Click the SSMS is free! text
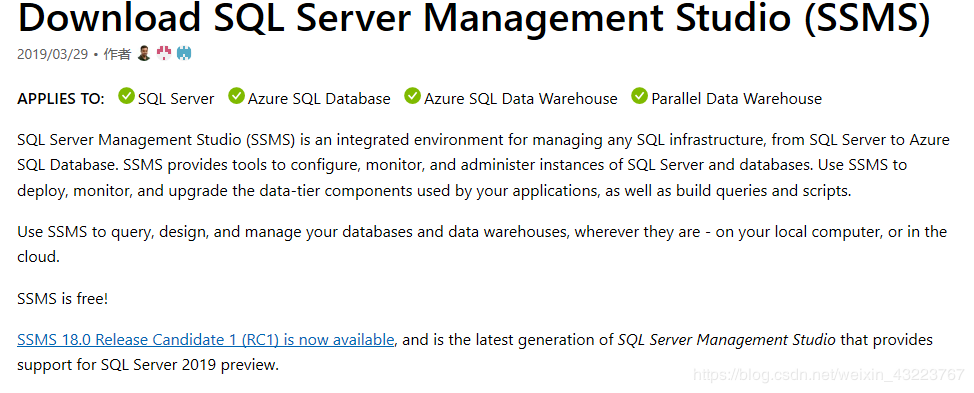The image size is (974, 393). point(63,299)
